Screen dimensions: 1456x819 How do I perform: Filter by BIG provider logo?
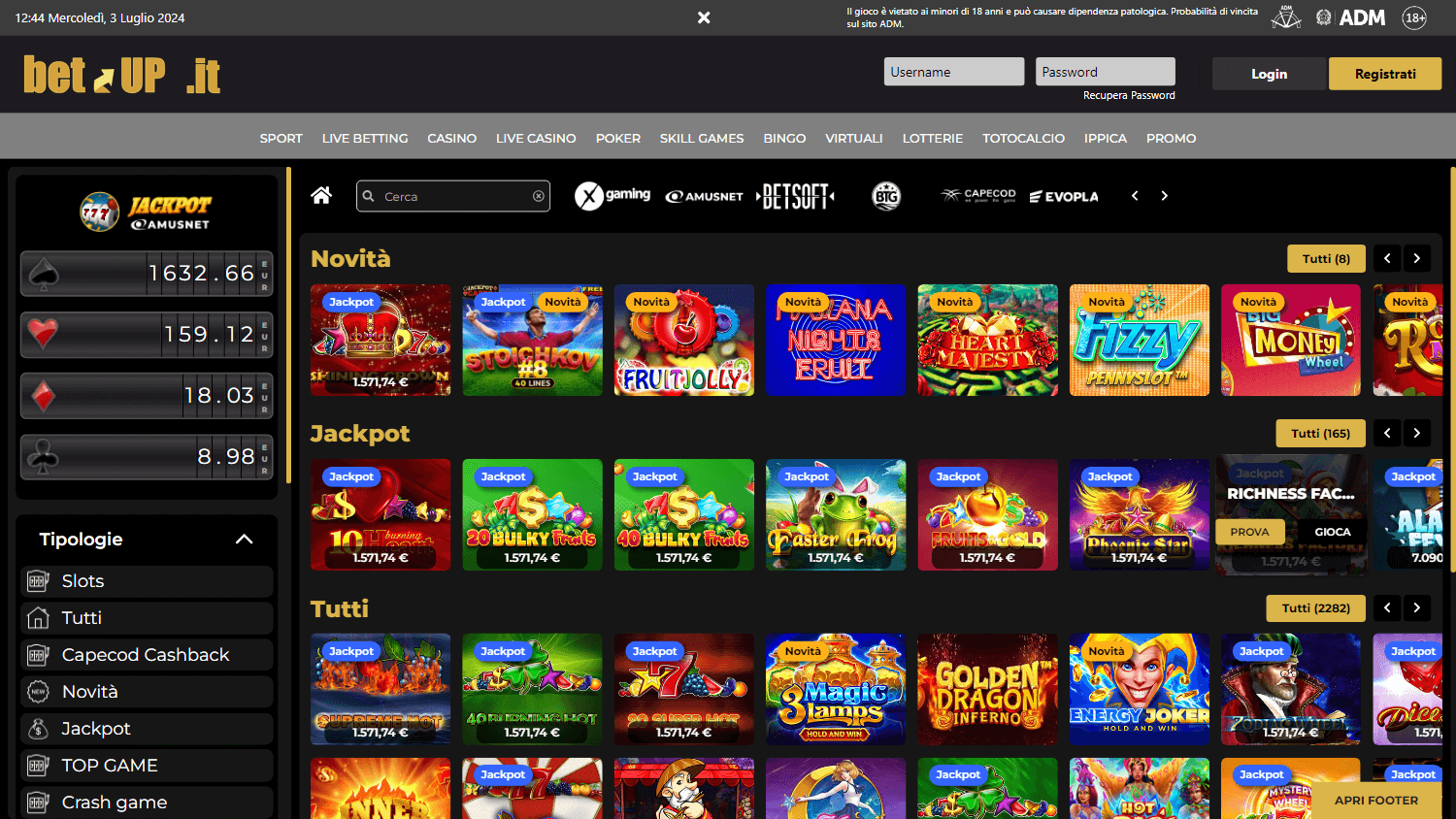coord(886,196)
